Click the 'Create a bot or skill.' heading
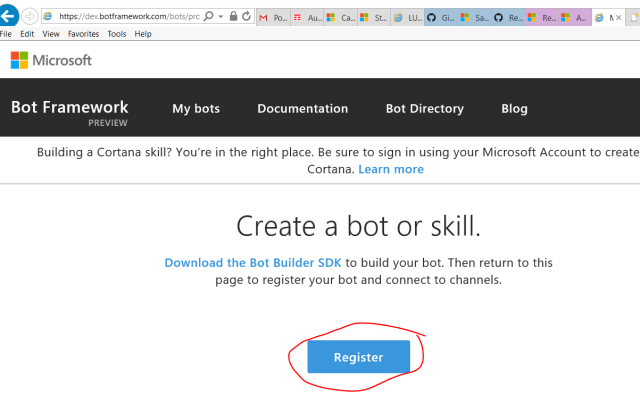This screenshot has height=420, width=640. coord(358,226)
